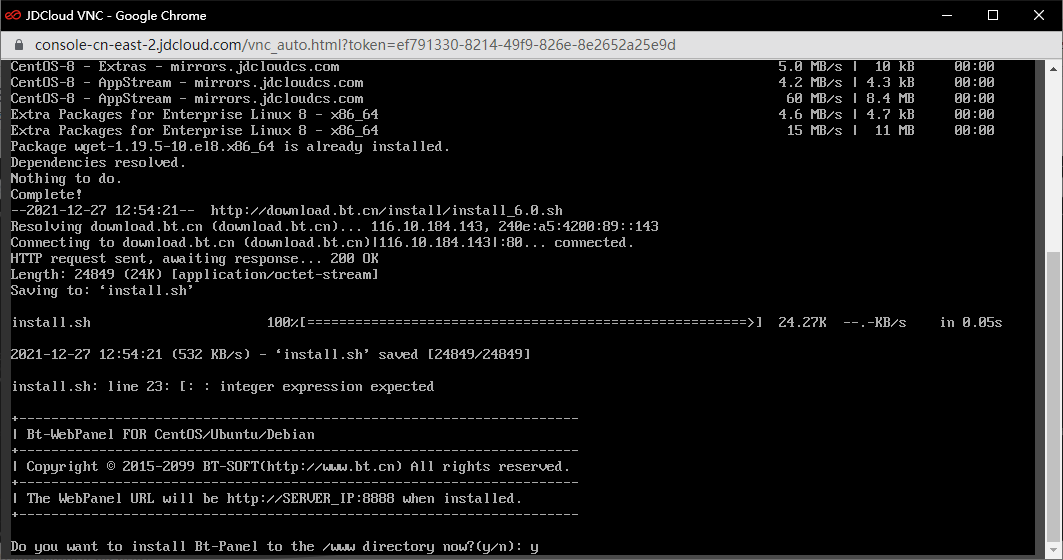Viewport: 1063px width, 560px height.
Task: Click the 'Length: 24849 (24K)' line
Action: (x=195, y=275)
